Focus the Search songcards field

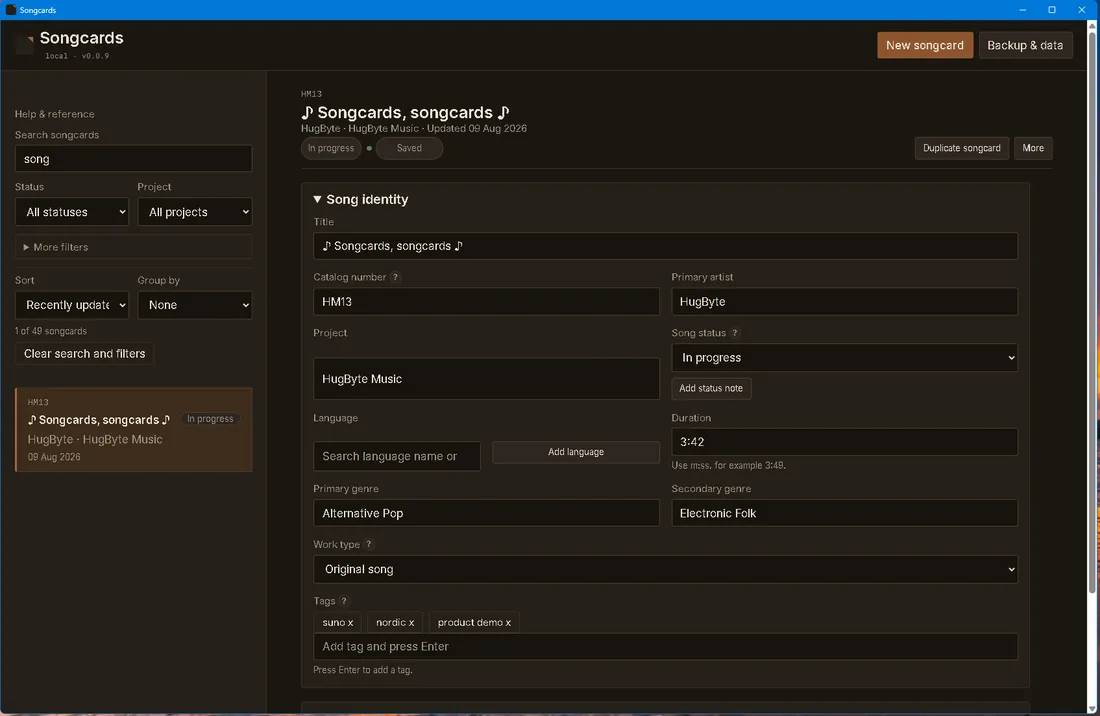pos(133,158)
